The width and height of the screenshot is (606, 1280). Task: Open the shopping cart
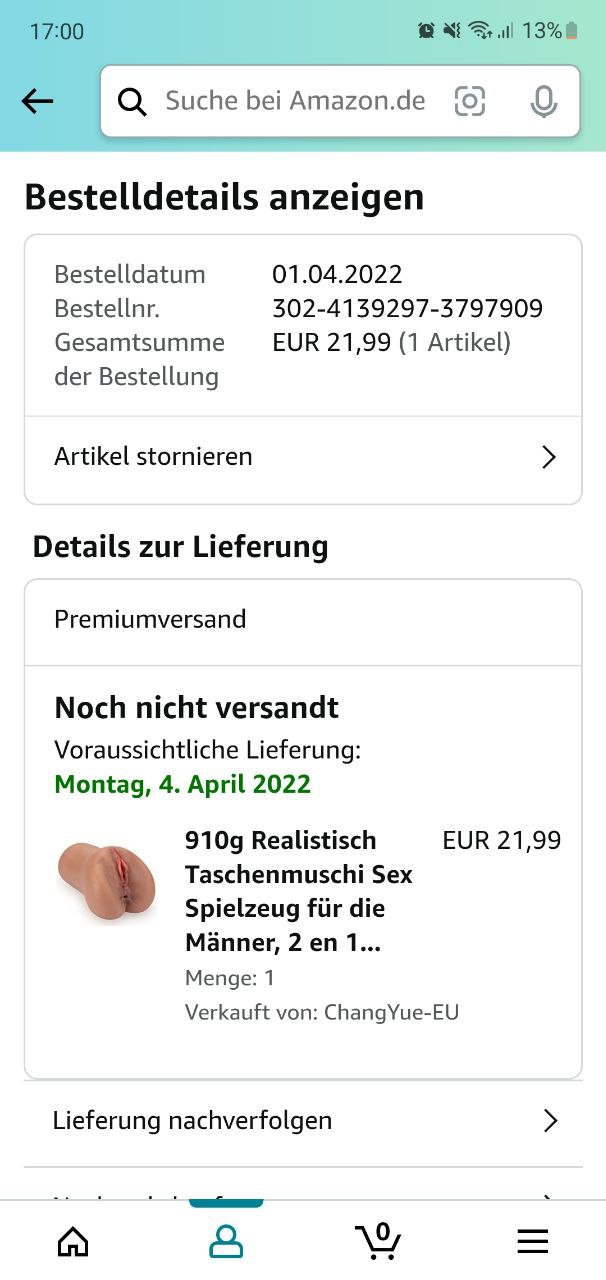pos(379,1241)
